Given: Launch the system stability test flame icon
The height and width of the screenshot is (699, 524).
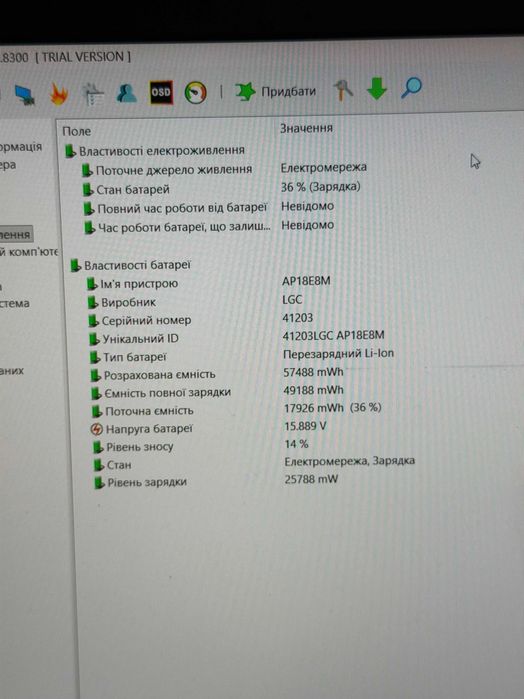Looking at the screenshot, I should point(58,94).
